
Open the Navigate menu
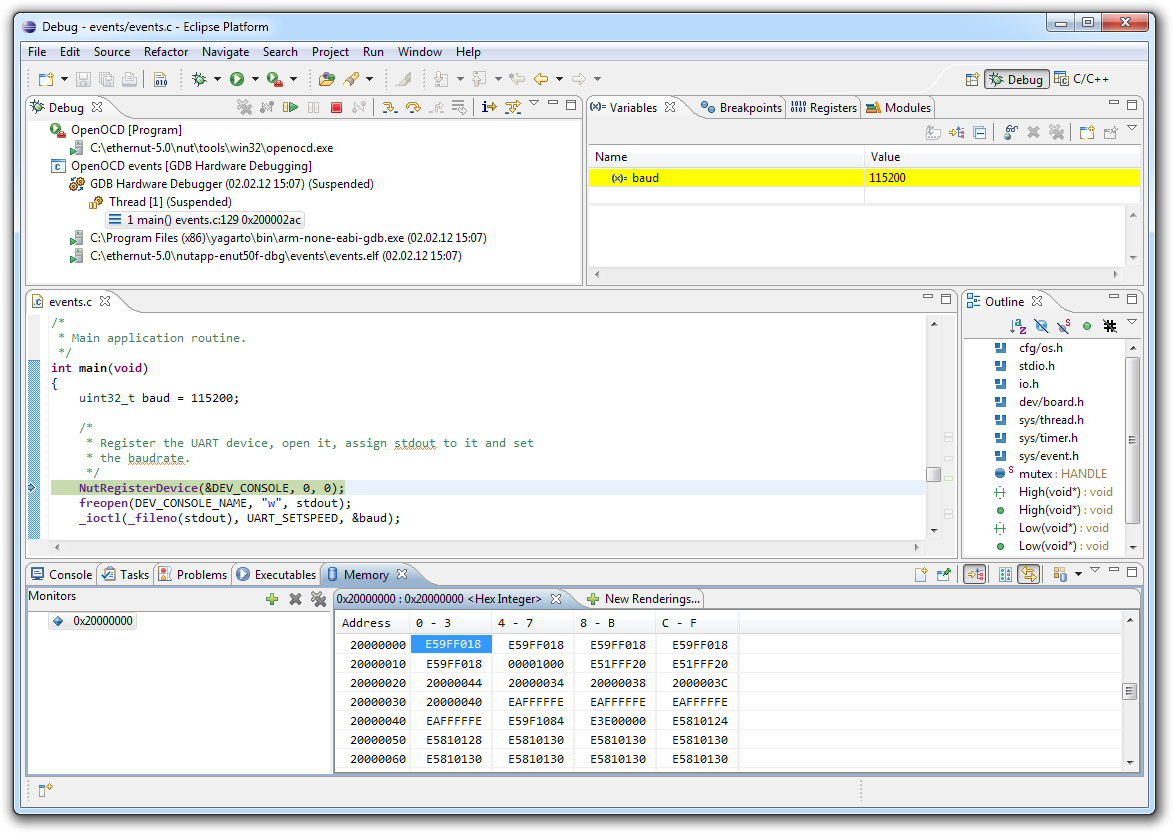225,52
